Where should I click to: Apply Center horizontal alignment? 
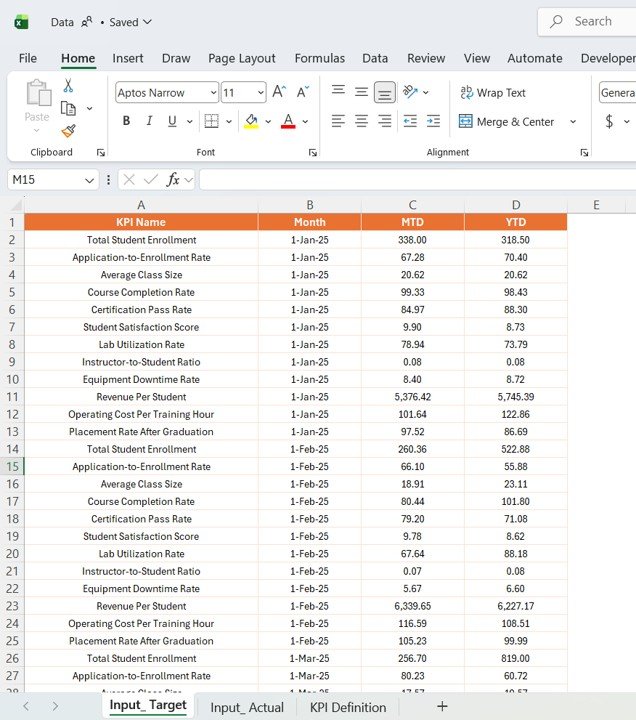[x=361, y=121]
